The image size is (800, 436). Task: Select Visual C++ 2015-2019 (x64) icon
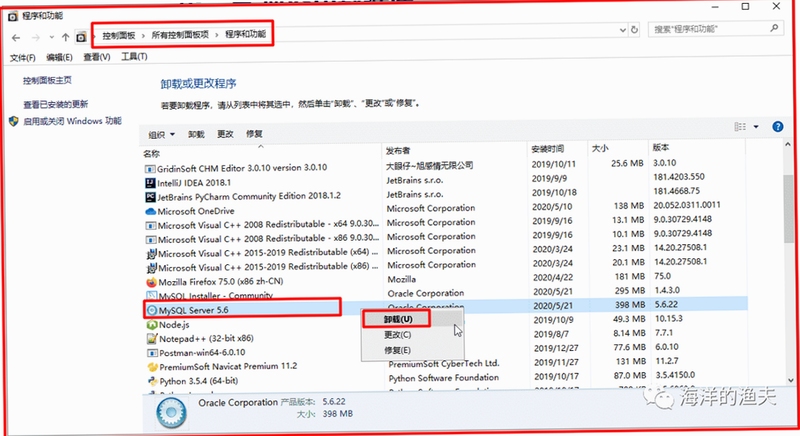click(152, 253)
